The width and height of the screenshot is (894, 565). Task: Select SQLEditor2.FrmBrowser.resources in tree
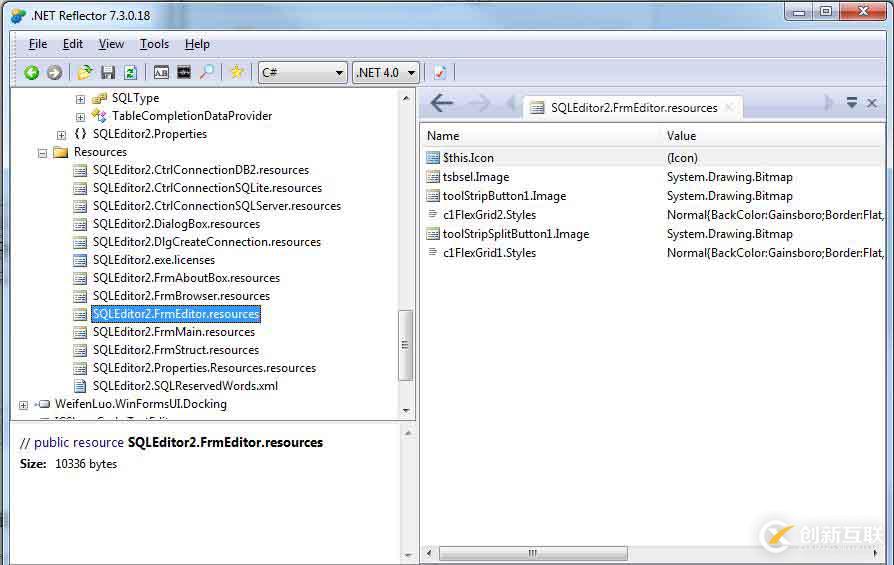tap(181, 296)
